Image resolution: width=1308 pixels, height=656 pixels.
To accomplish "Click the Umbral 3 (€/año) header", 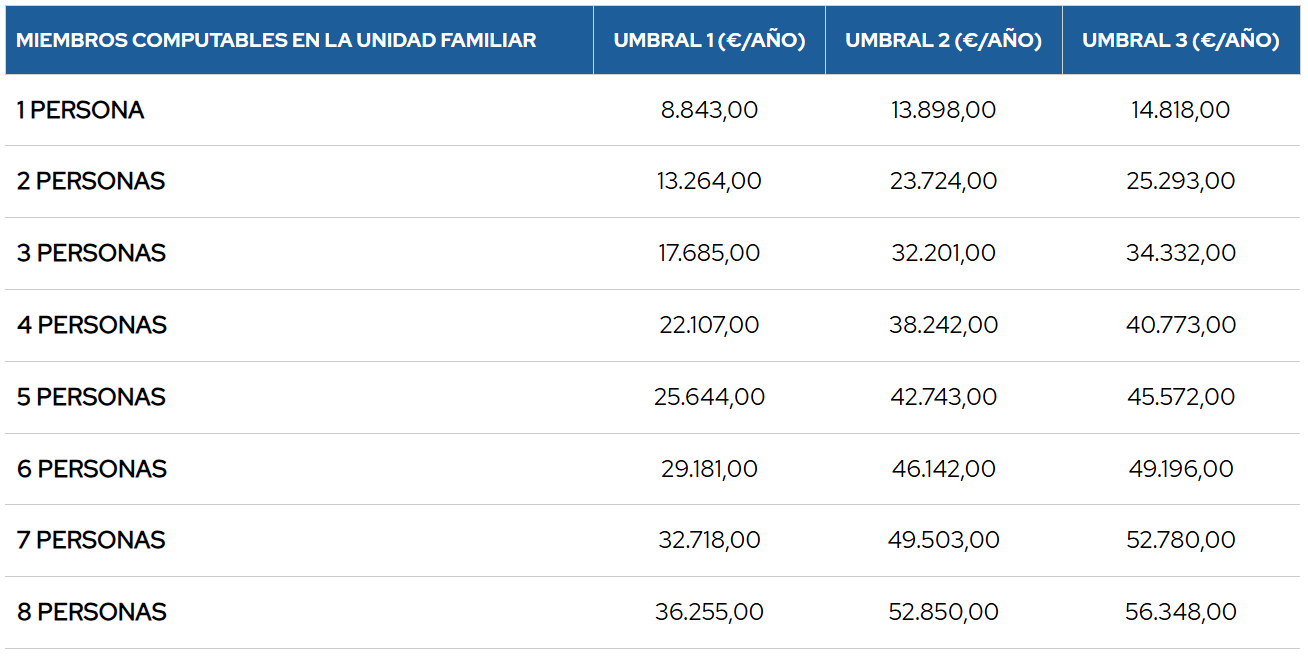I will (x=1180, y=41).
